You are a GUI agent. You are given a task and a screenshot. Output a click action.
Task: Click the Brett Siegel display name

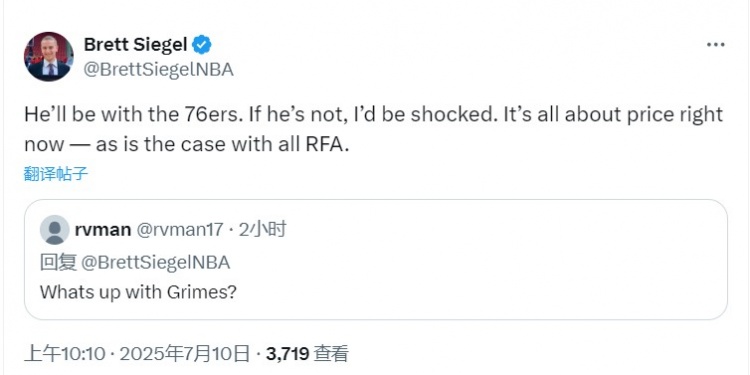click(135, 44)
